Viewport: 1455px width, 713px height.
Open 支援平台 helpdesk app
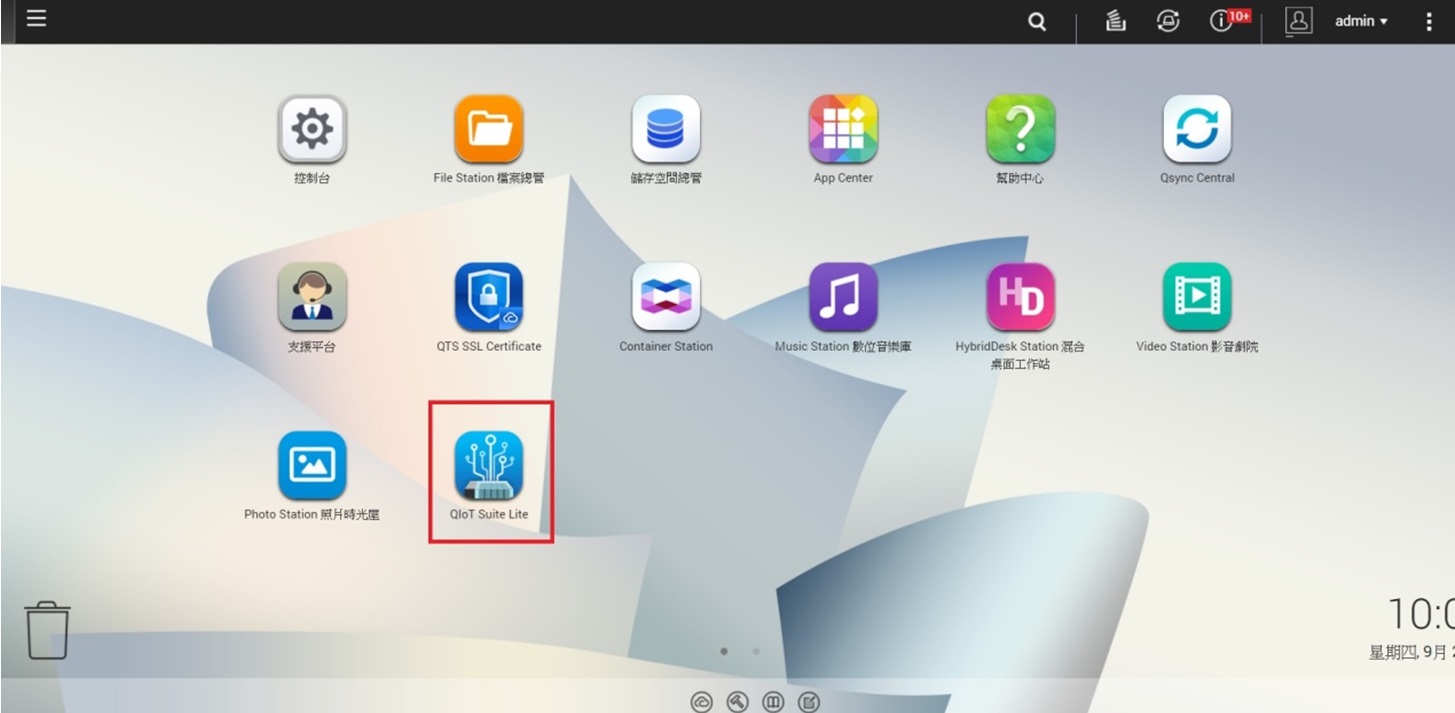click(x=312, y=297)
